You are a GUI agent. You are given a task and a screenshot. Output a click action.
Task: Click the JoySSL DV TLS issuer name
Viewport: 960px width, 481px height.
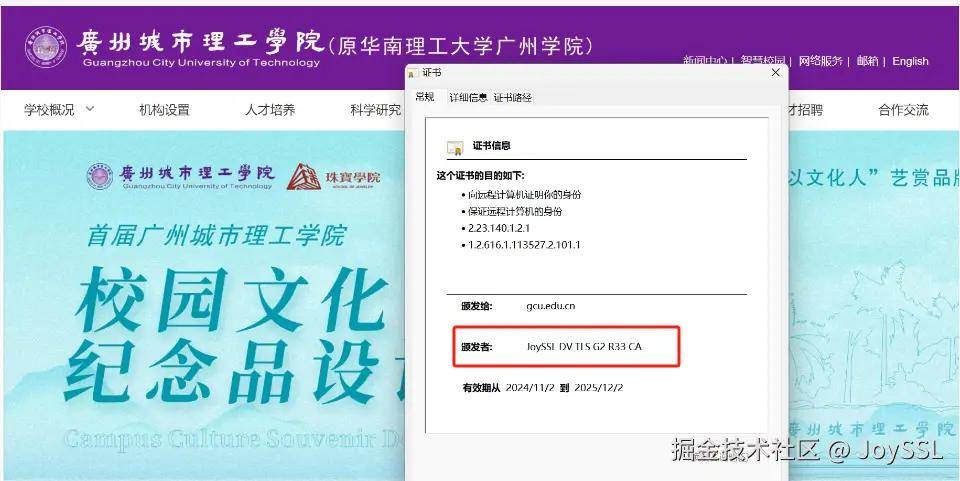pyautogui.click(x=585, y=347)
